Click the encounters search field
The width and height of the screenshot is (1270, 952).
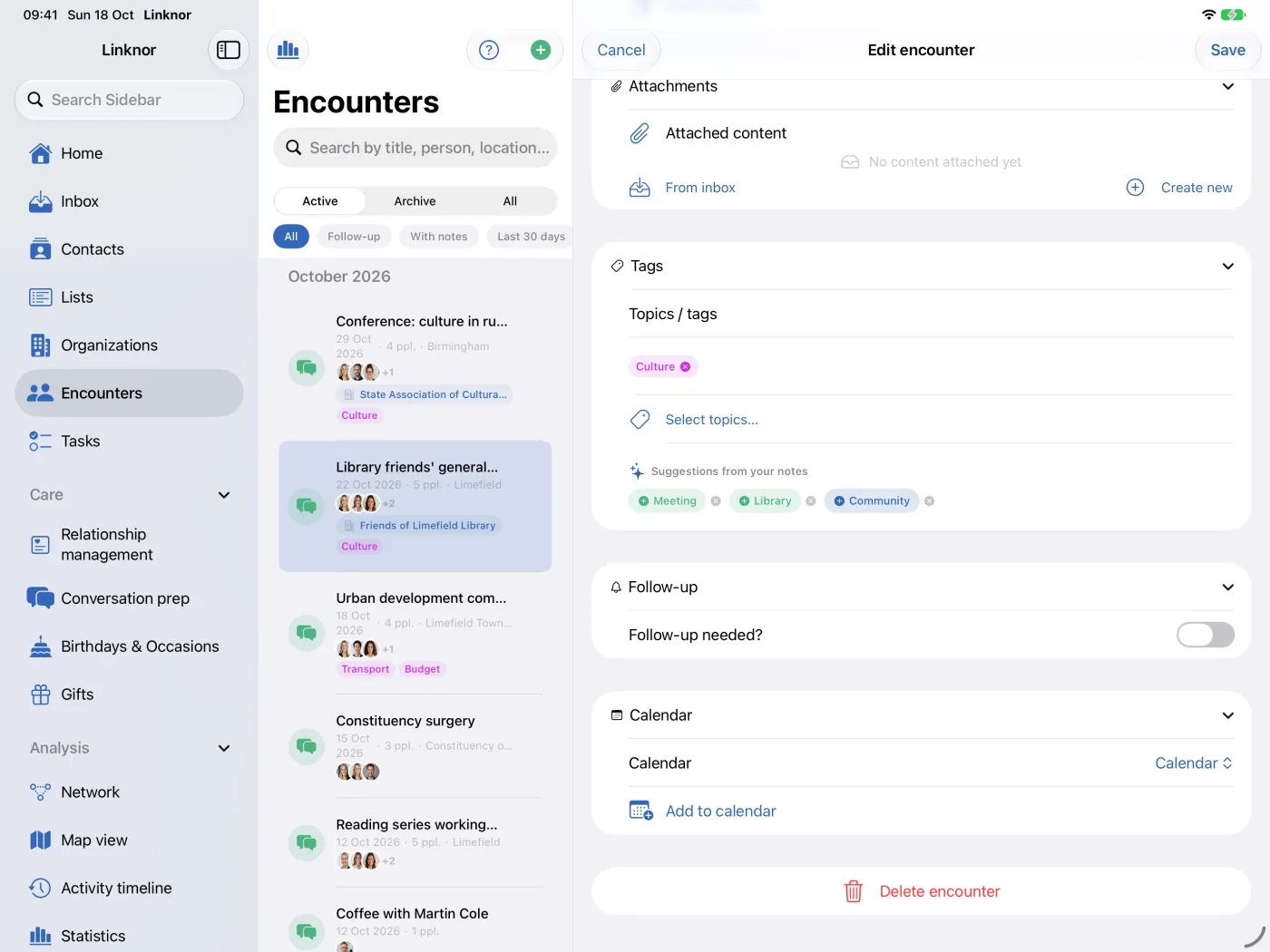pyautogui.click(x=415, y=148)
